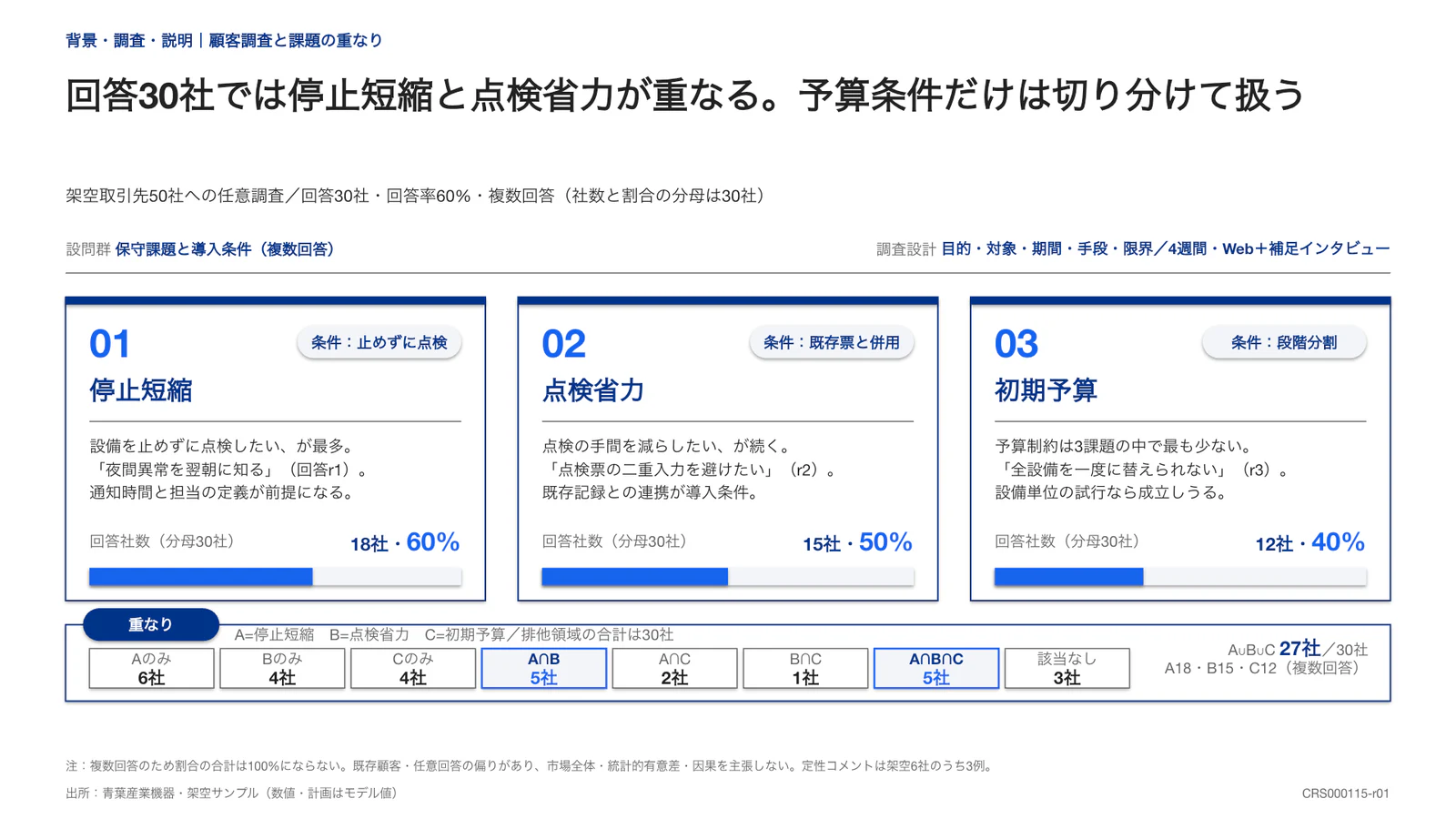
Task: Click '既存記録との連携が導入条件。' line
Action: tap(651, 492)
